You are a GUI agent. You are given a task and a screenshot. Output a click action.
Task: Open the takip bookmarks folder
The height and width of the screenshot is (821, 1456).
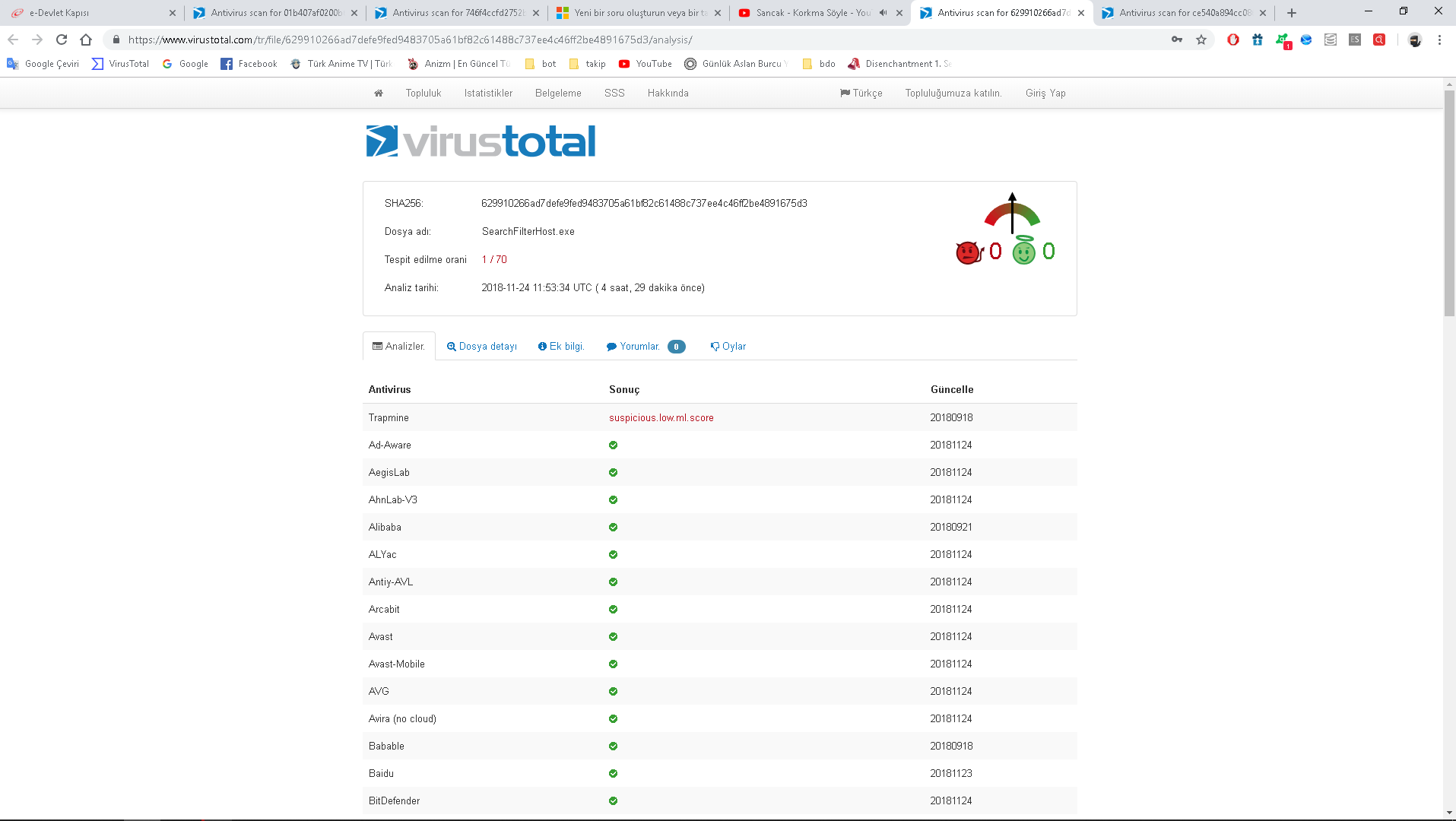587,64
